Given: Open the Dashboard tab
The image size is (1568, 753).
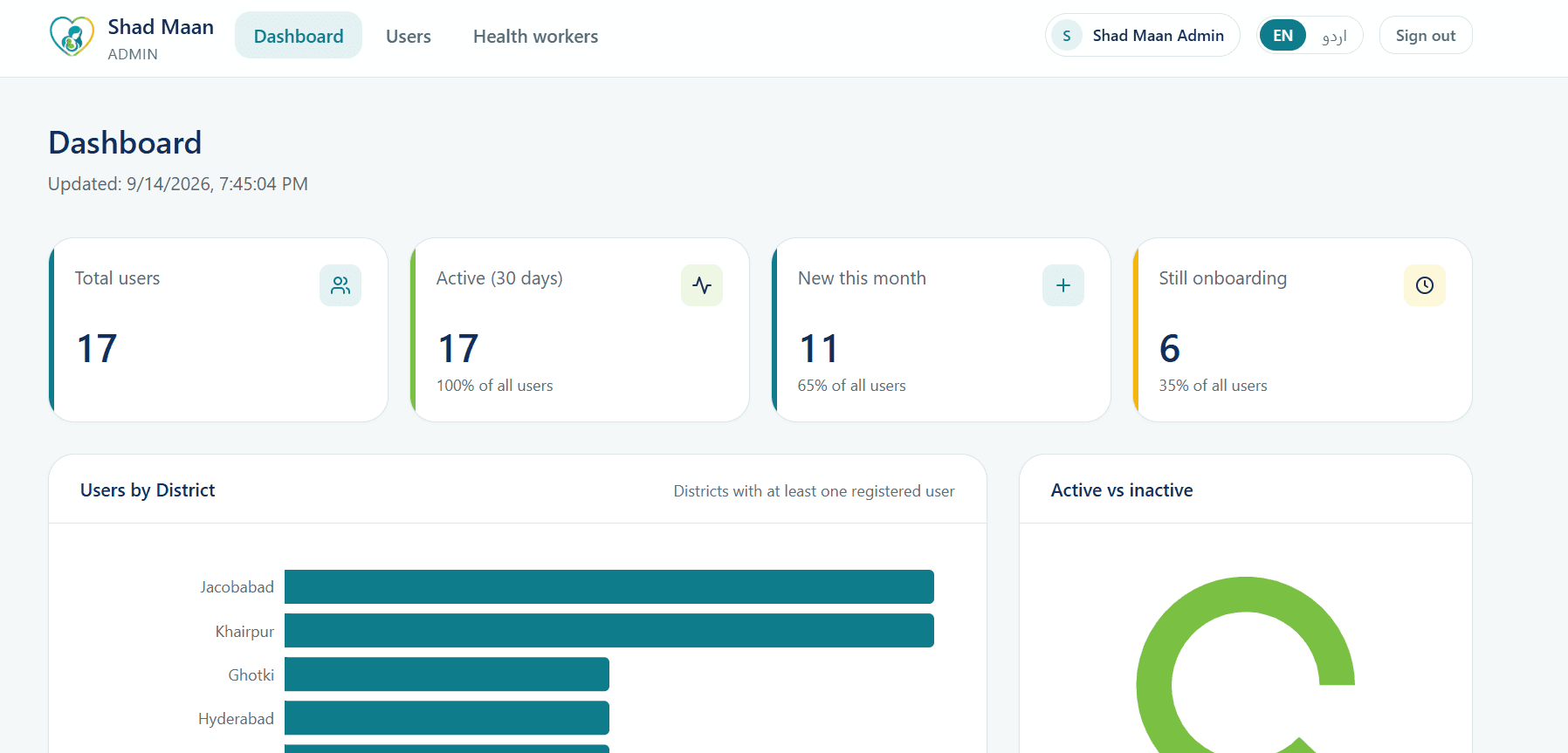Looking at the screenshot, I should 299,36.
